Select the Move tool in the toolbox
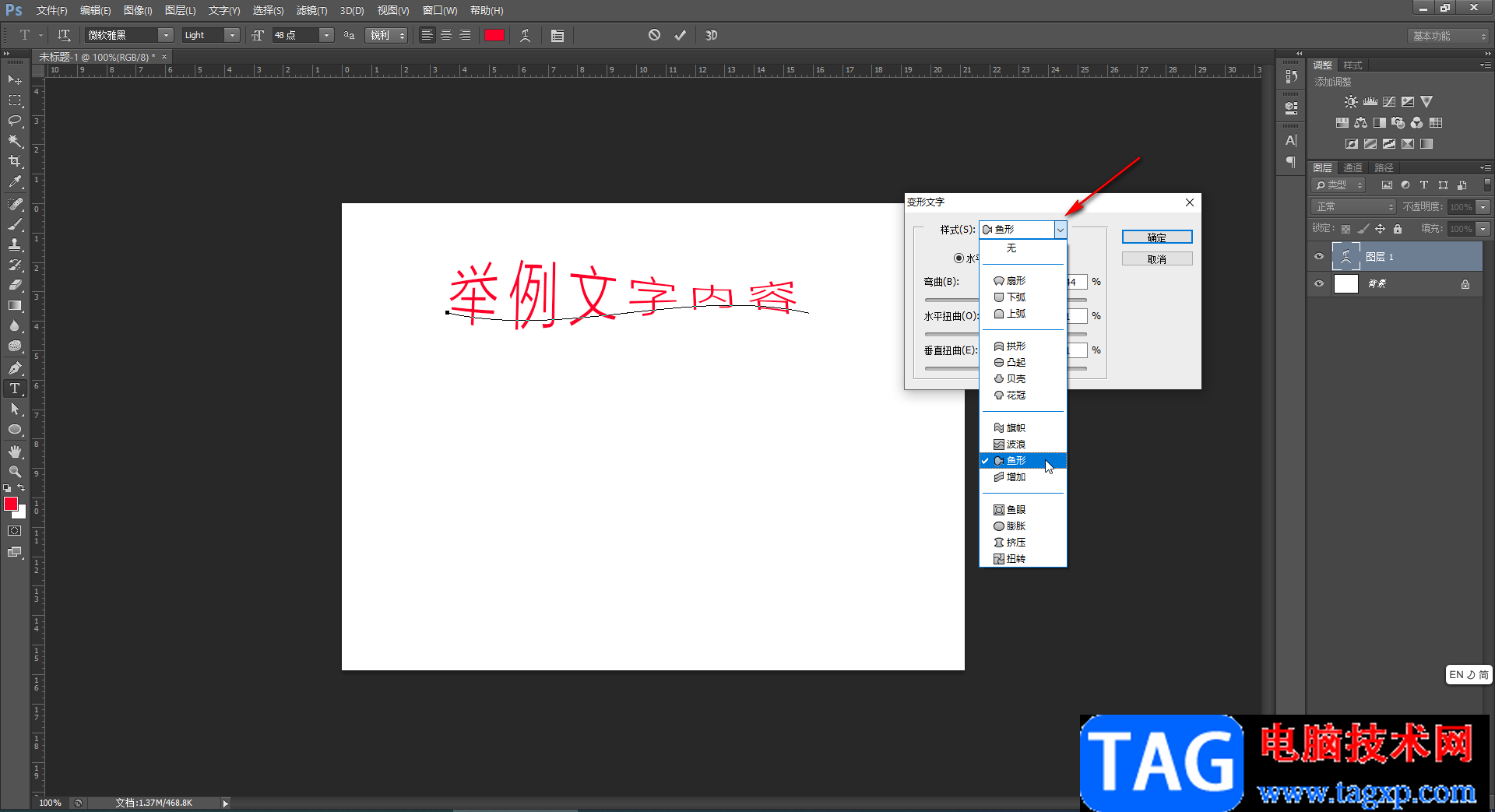This screenshot has height=812, width=1495. pyautogui.click(x=15, y=80)
